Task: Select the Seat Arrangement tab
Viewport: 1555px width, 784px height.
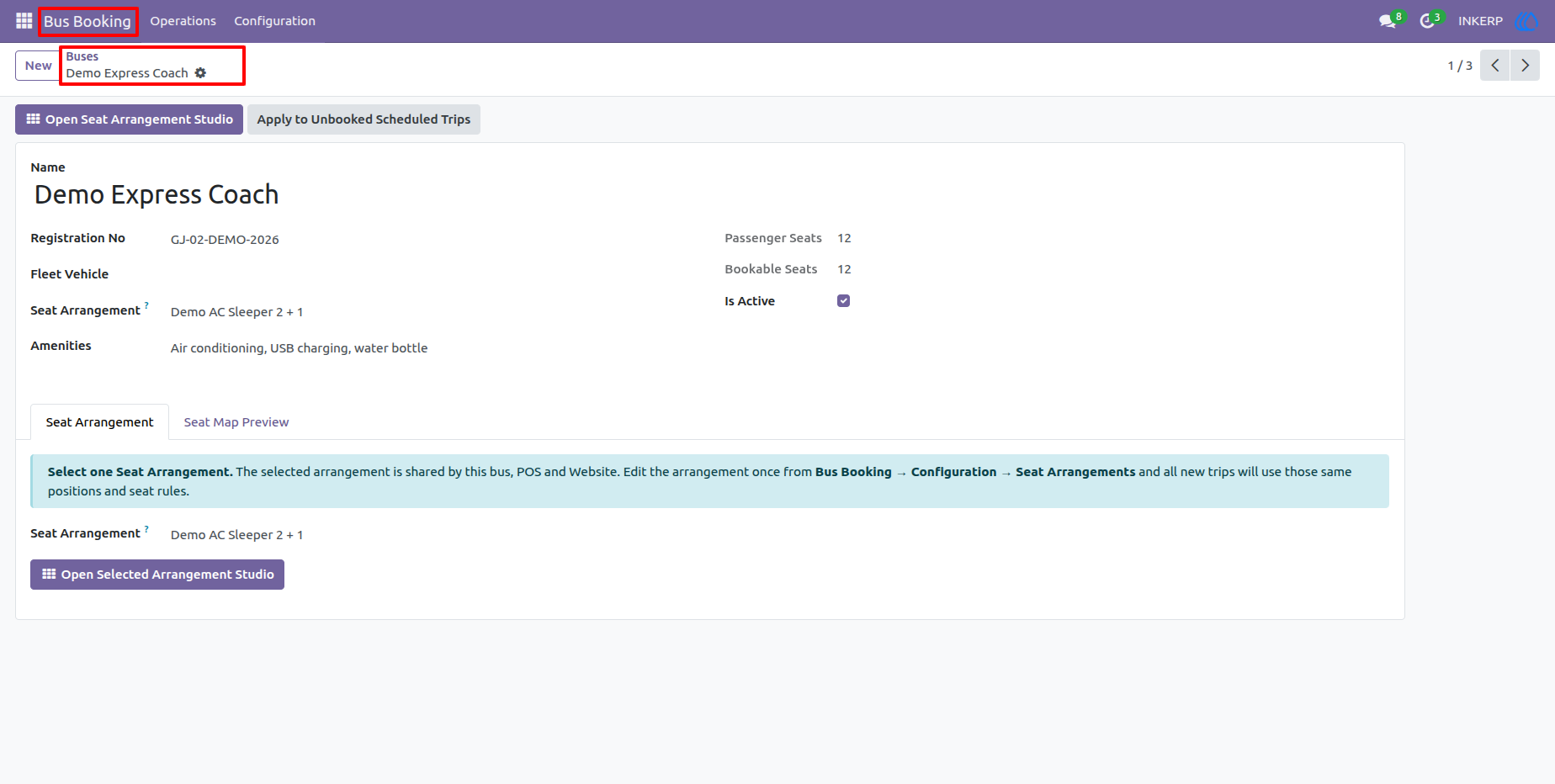Action: 99,422
